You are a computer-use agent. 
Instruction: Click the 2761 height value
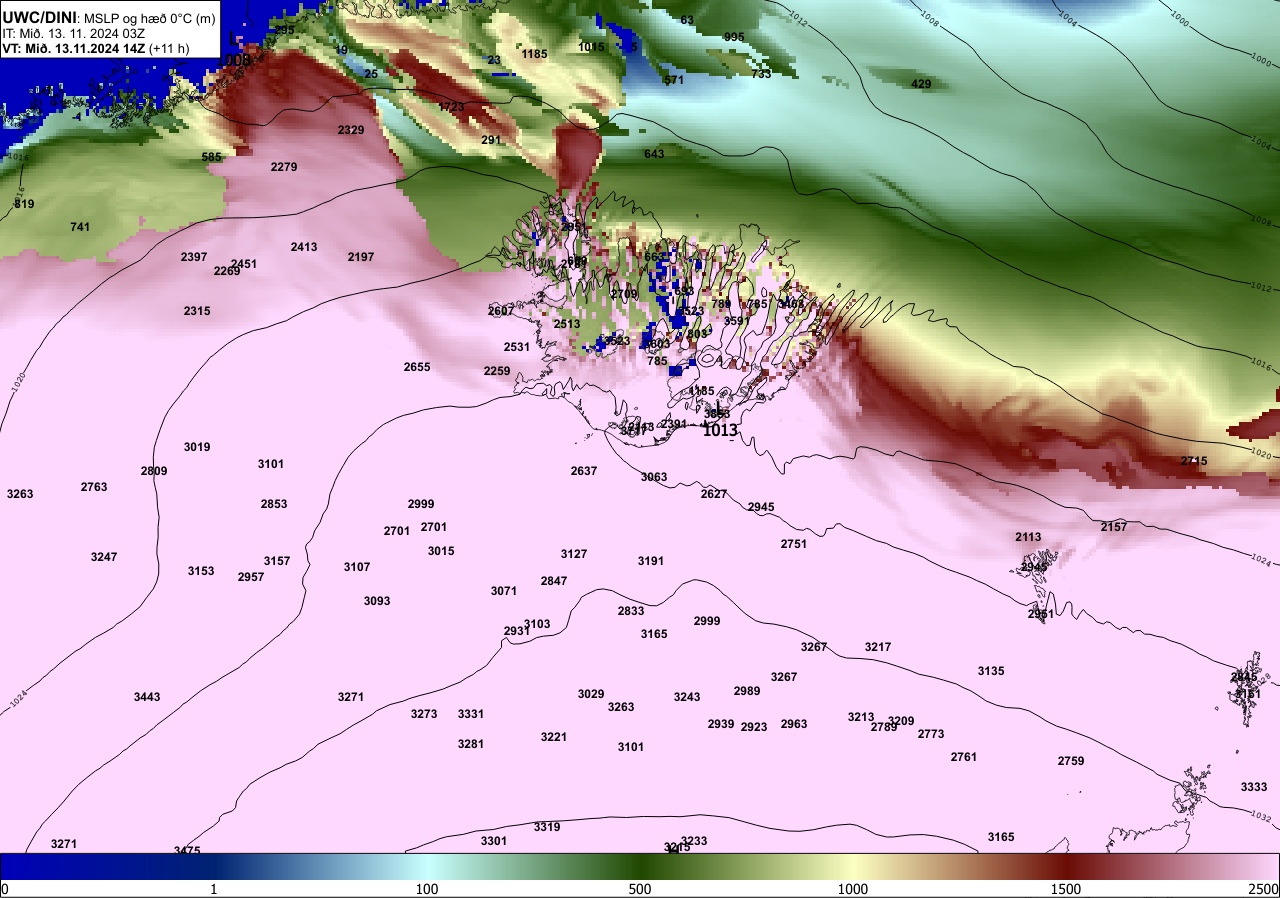click(x=964, y=757)
